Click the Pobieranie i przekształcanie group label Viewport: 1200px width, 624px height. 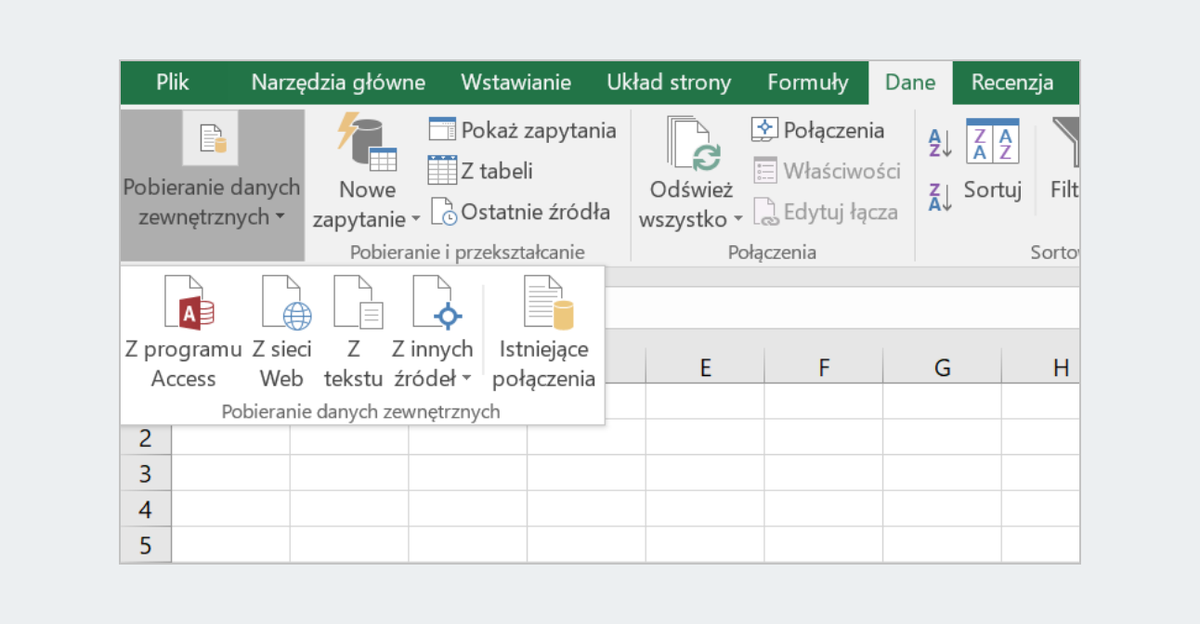467,252
